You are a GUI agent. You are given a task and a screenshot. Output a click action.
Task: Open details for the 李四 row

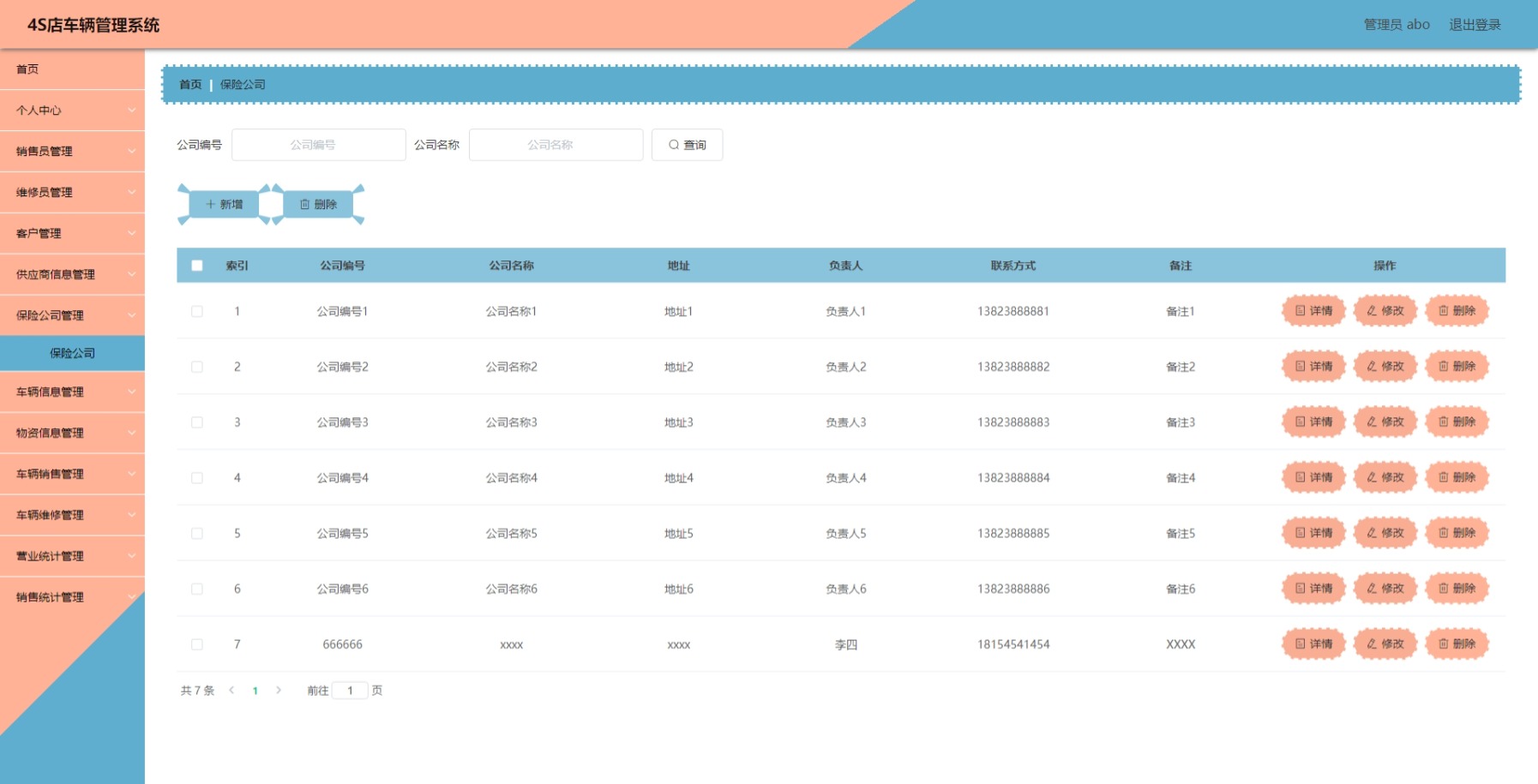point(1313,644)
